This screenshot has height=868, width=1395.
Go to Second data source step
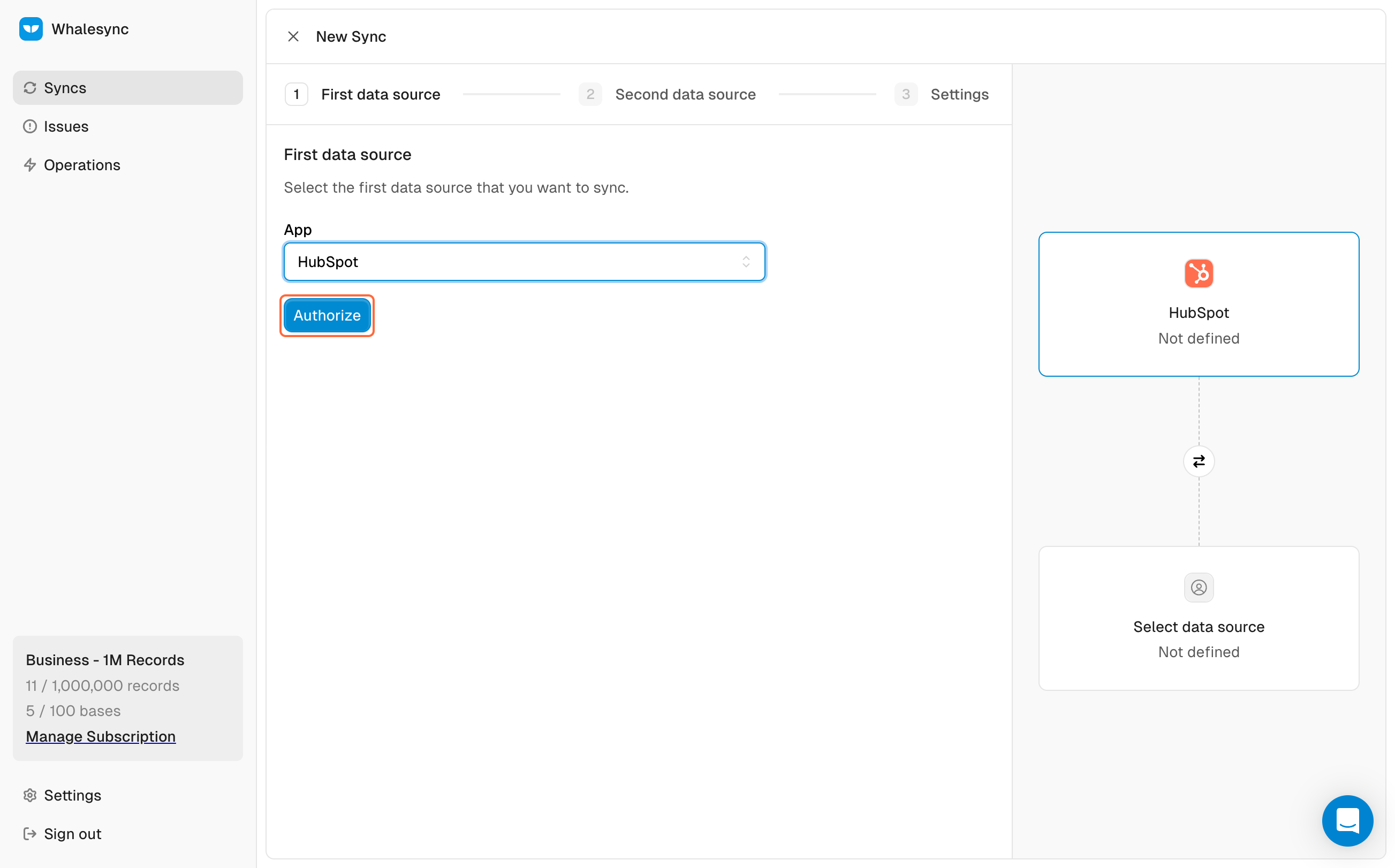tap(684, 94)
